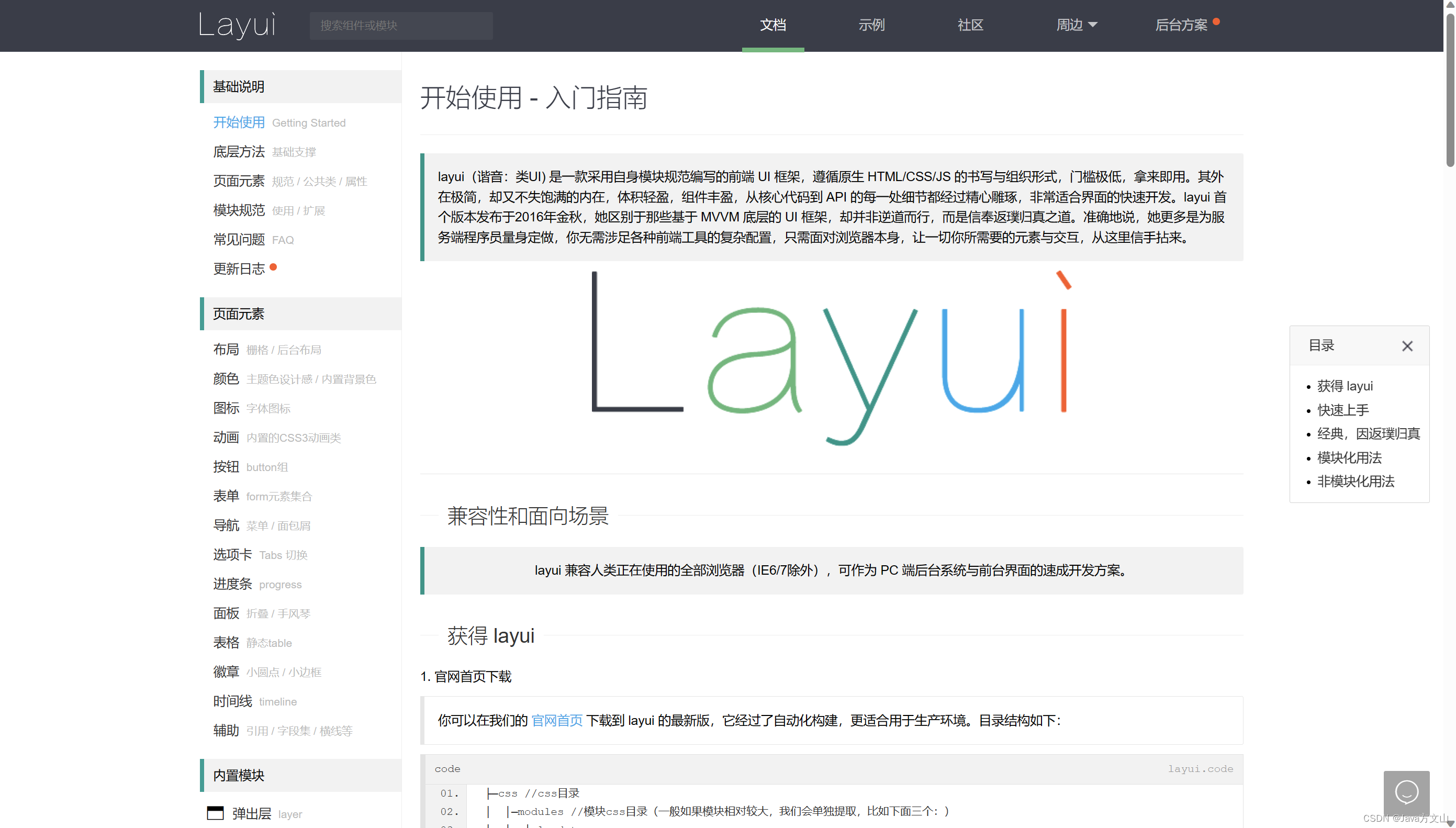Click 快速上手 in the 目录 panel
Viewport: 1456px width, 828px height.
click(x=1343, y=410)
